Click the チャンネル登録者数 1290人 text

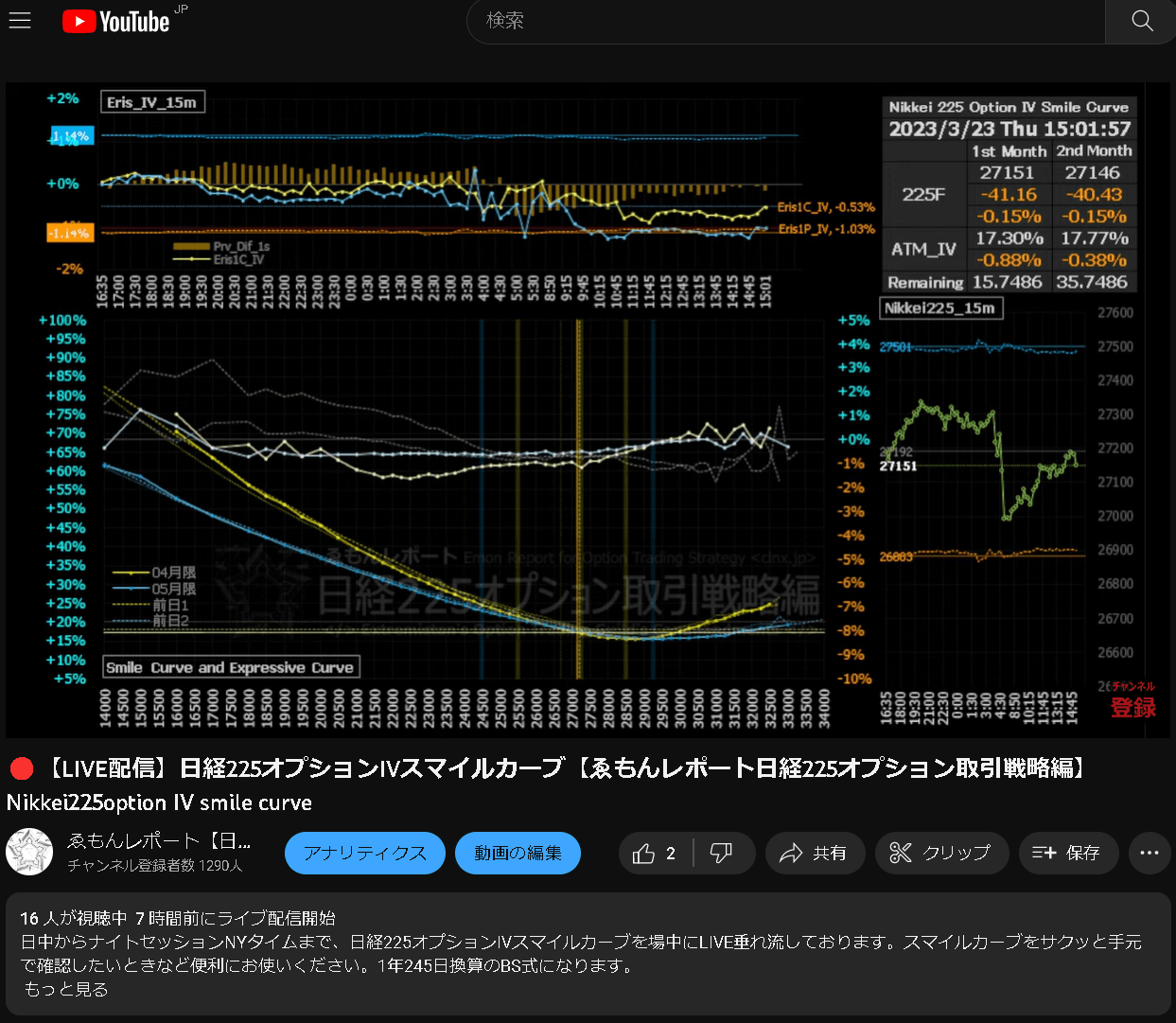coord(154,866)
